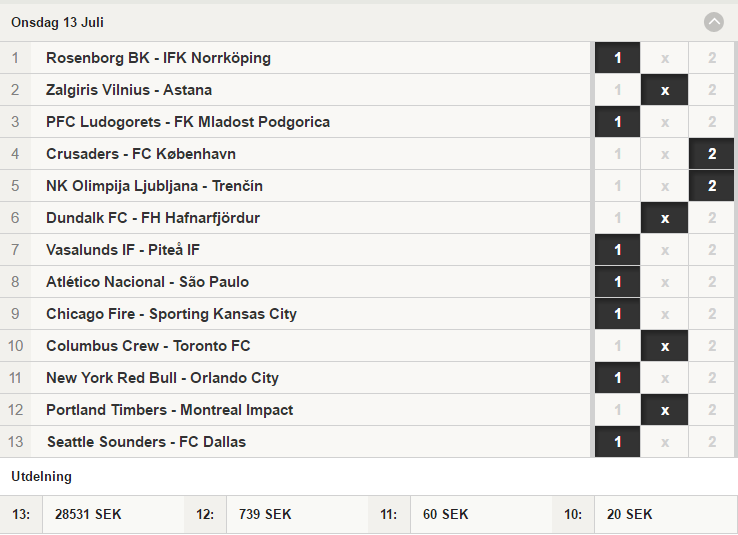Pick 2 for Zalgiris Vilnius - Astana
This screenshot has width=738, height=535.
711,90
